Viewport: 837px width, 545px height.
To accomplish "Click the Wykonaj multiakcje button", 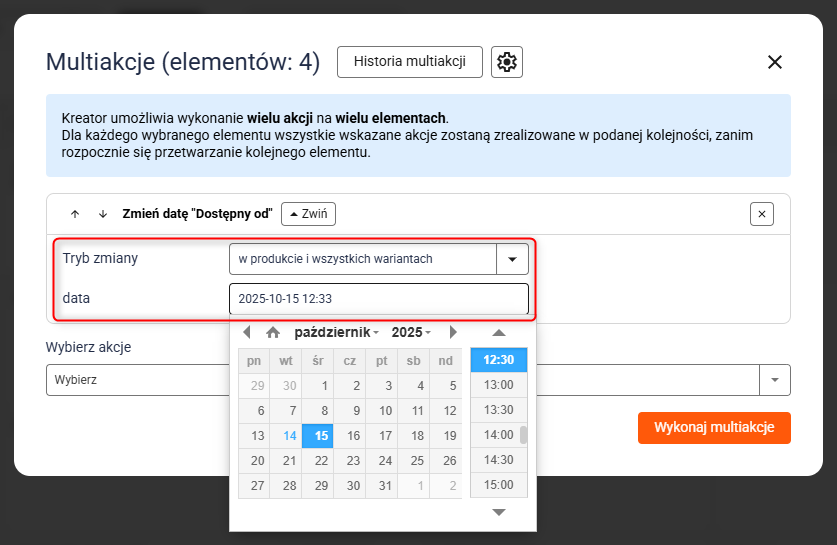I will point(714,428).
